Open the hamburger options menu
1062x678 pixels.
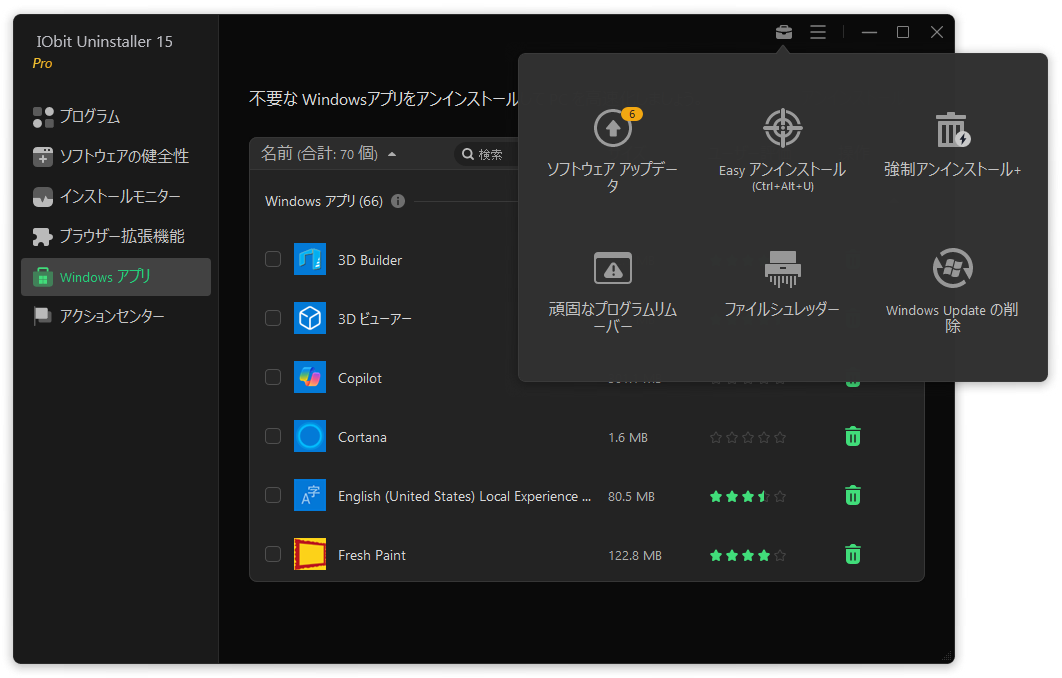818,32
